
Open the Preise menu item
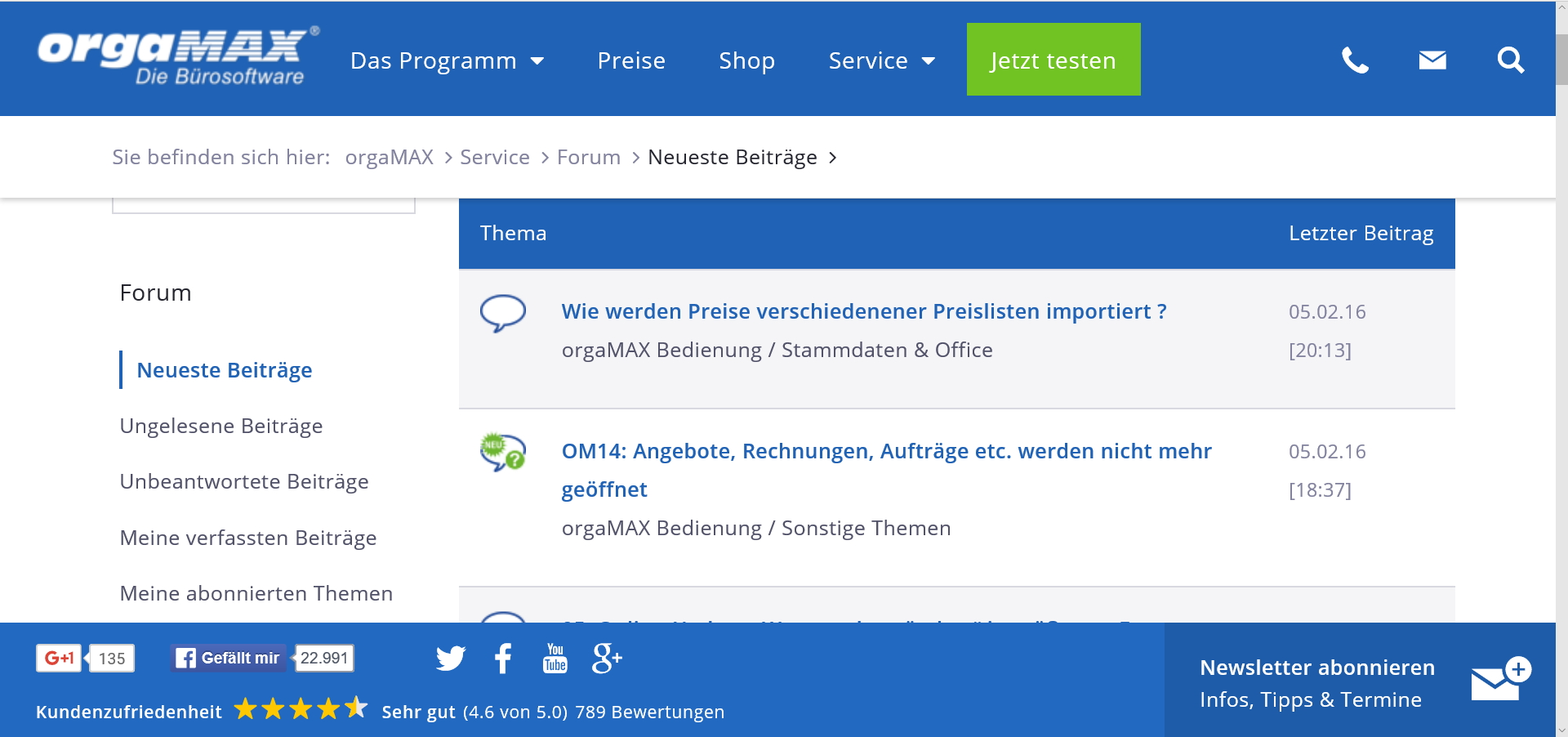(x=631, y=60)
